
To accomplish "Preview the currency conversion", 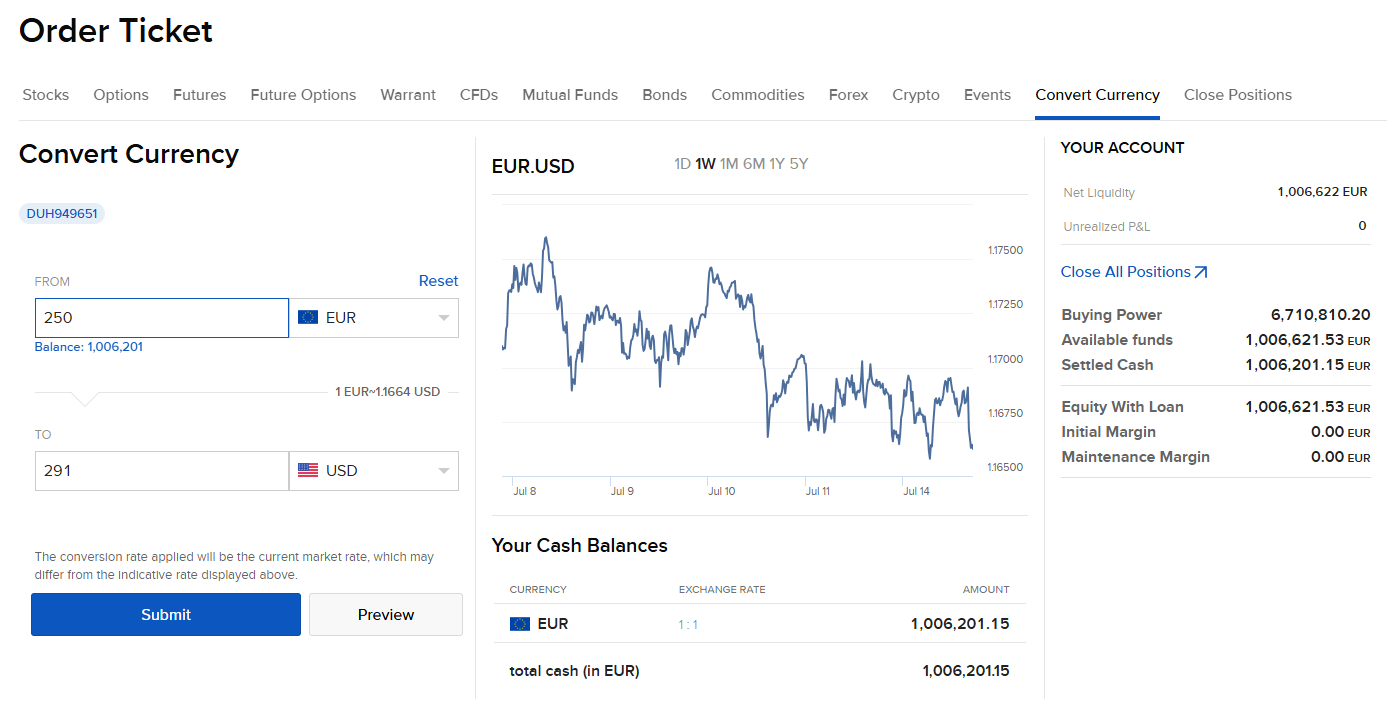I will pos(385,614).
